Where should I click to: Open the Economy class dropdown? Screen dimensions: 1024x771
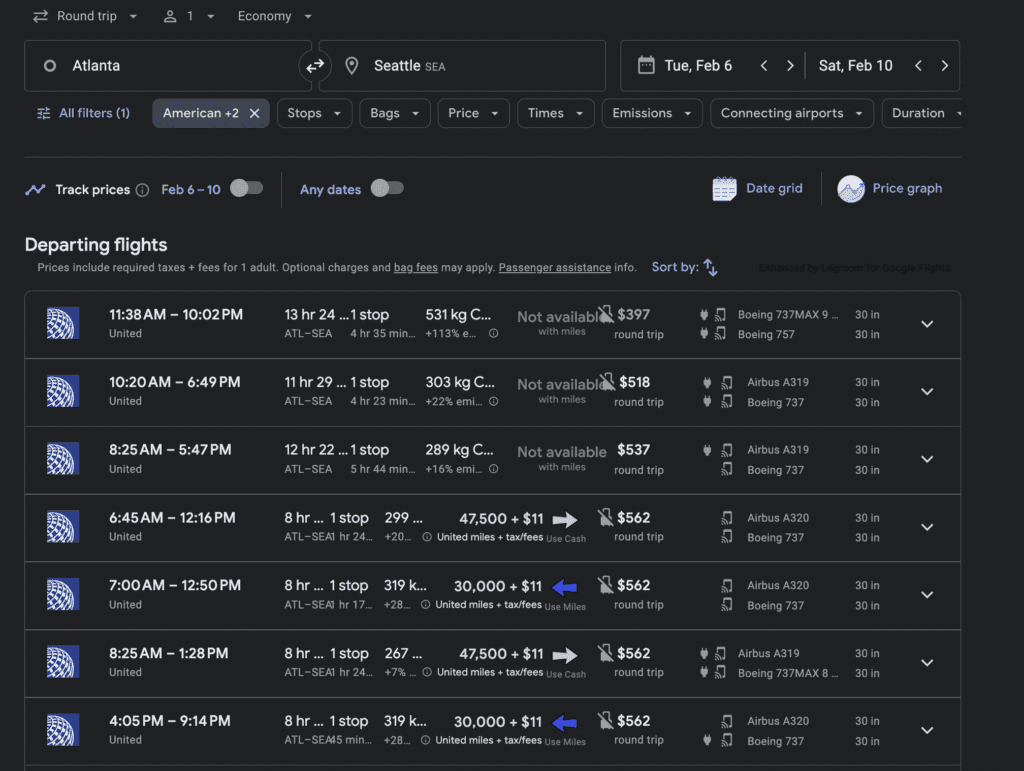tap(275, 17)
